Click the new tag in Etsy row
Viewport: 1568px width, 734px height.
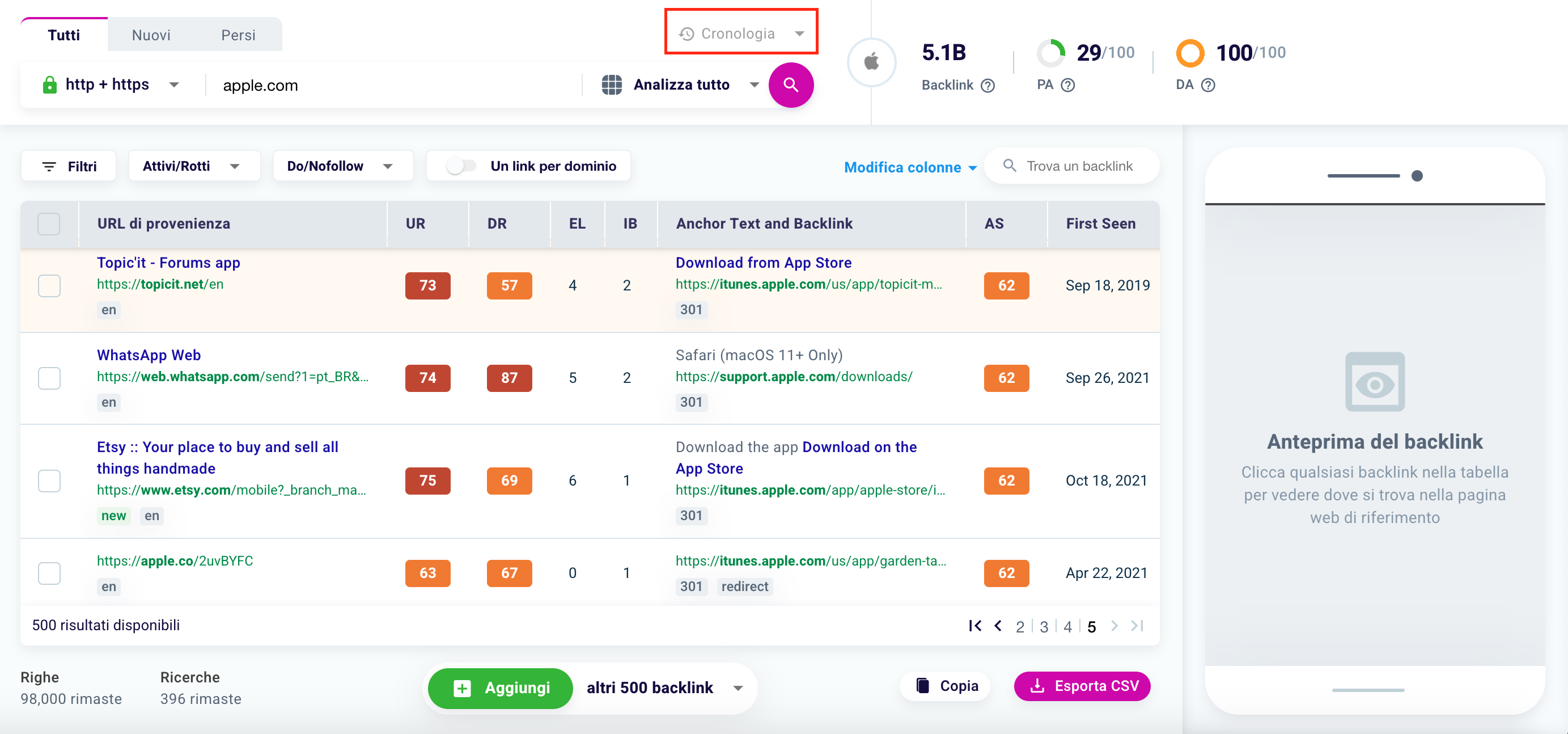coord(113,515)
